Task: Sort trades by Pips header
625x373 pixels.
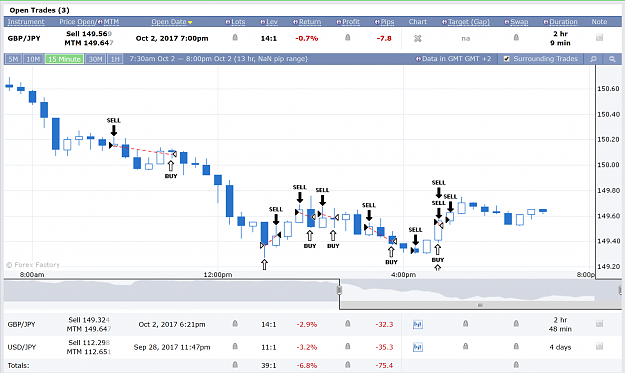Action: [387, 22]
